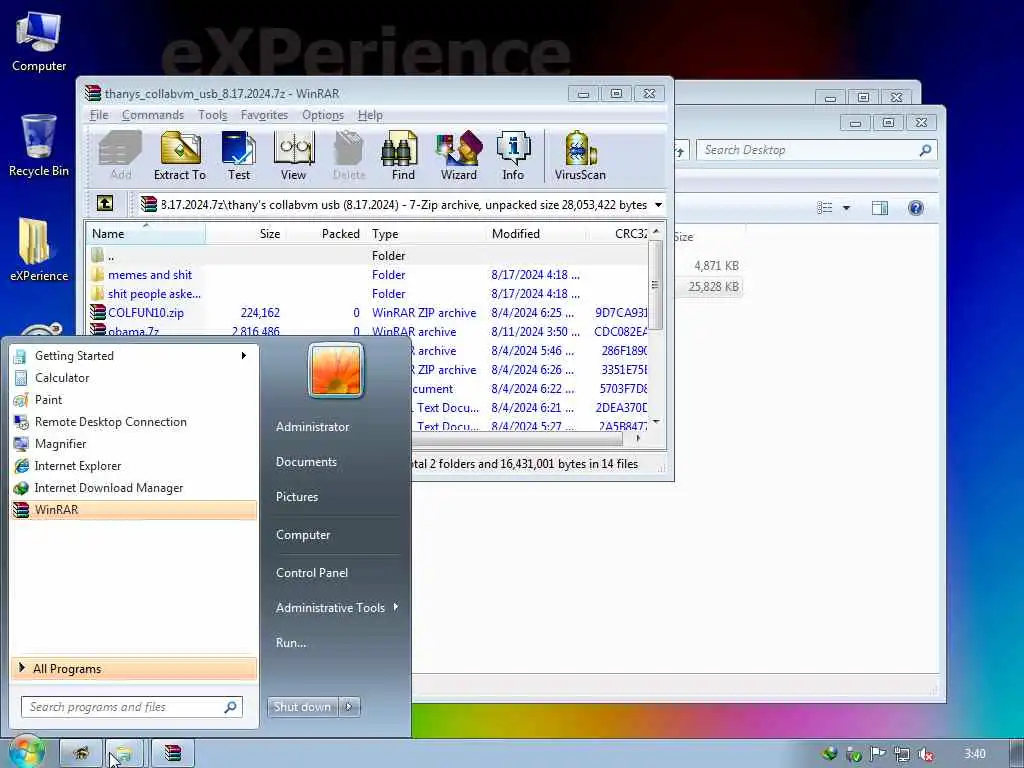Click the Extract To toolbar icon
This screenshot has height=768, width=1024.
coord(180,155)
